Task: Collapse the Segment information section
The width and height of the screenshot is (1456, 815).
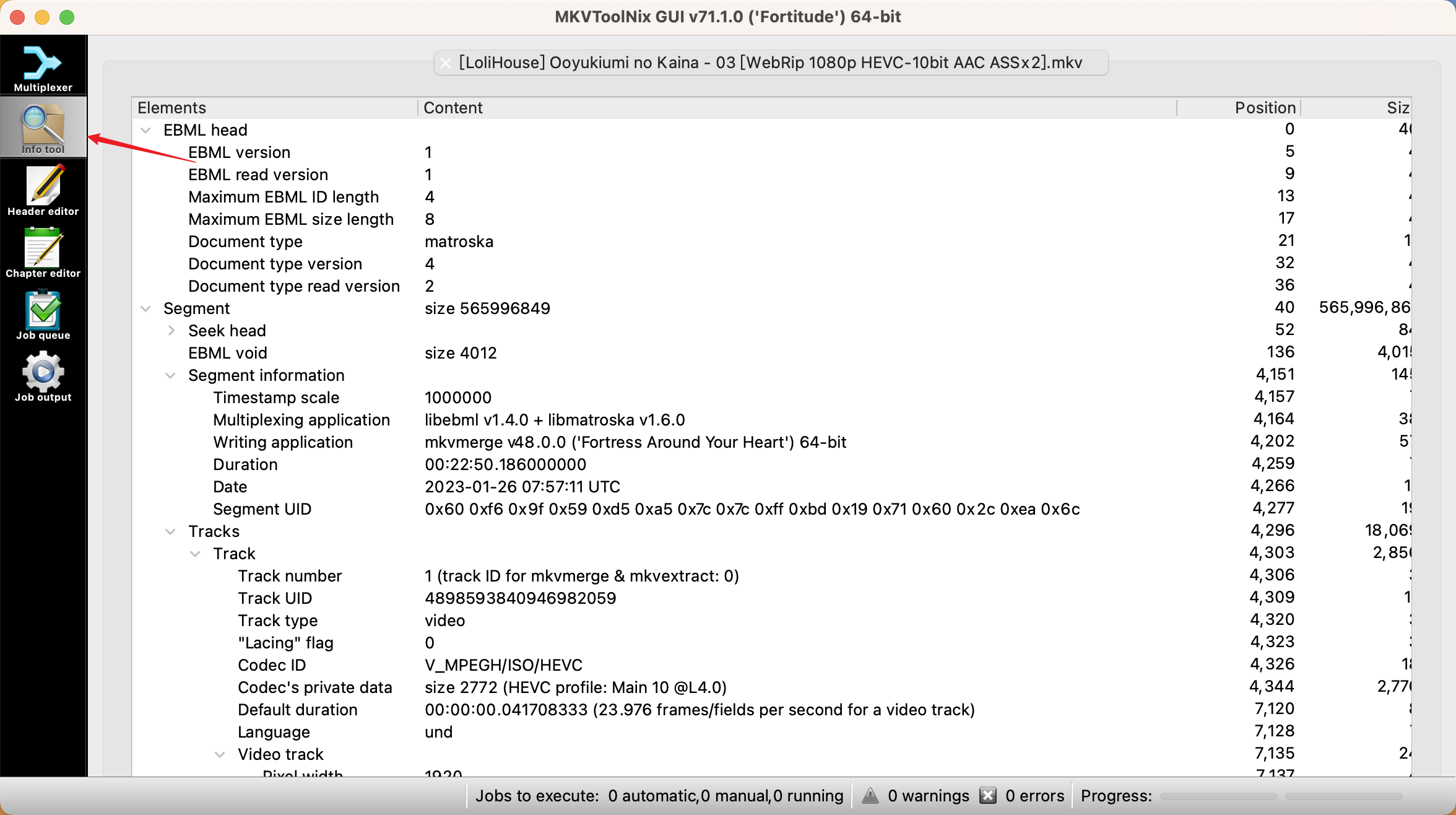Action: tap(168, 375)
